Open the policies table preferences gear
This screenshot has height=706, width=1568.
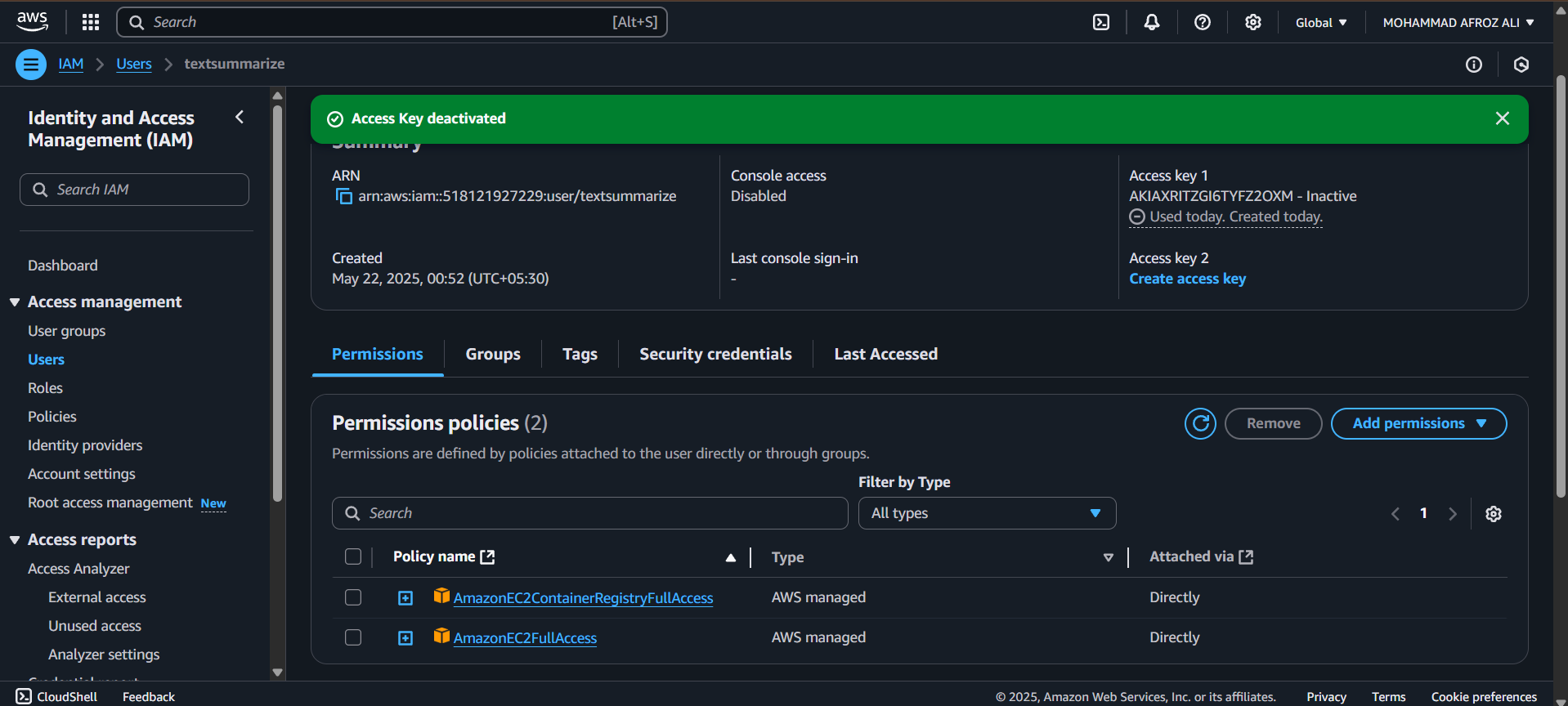tap(1493, 513)
